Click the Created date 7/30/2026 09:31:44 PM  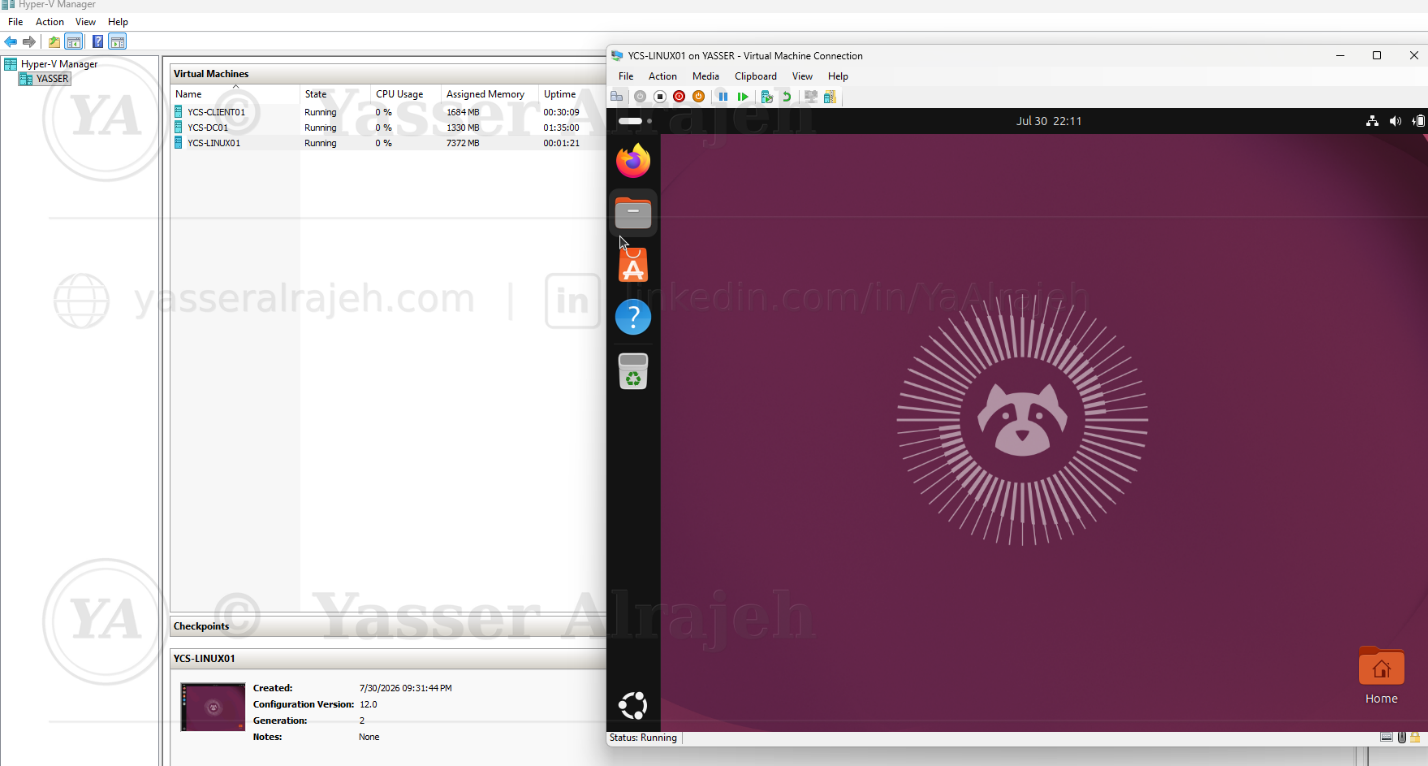pos(405,688)
